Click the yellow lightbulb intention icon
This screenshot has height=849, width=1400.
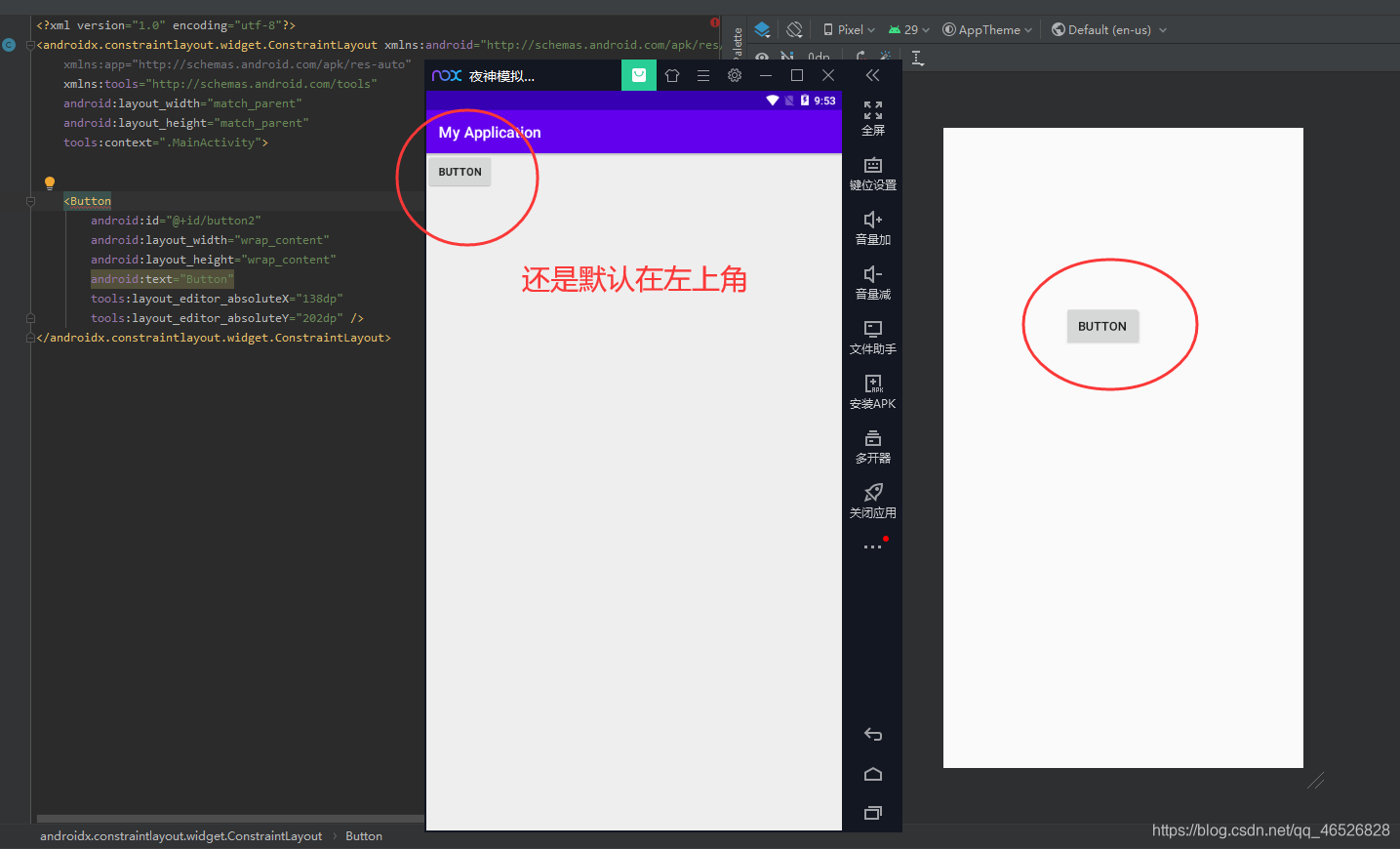50,182
